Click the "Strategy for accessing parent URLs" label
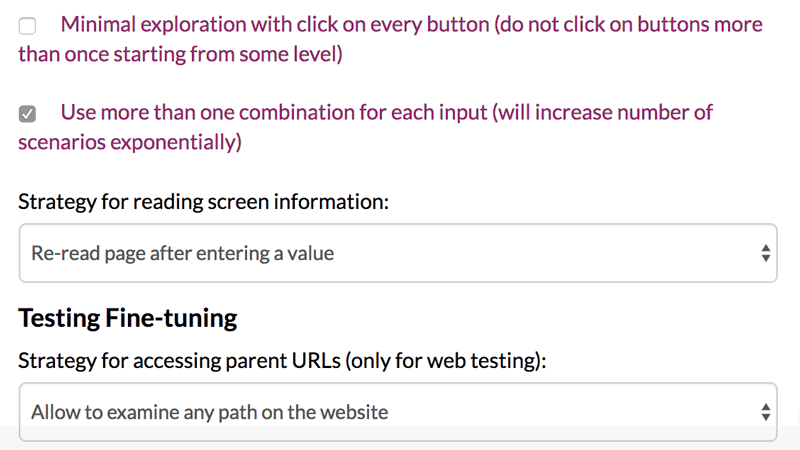The width and height of the screenshot is (800, 450). click(180, 360)
